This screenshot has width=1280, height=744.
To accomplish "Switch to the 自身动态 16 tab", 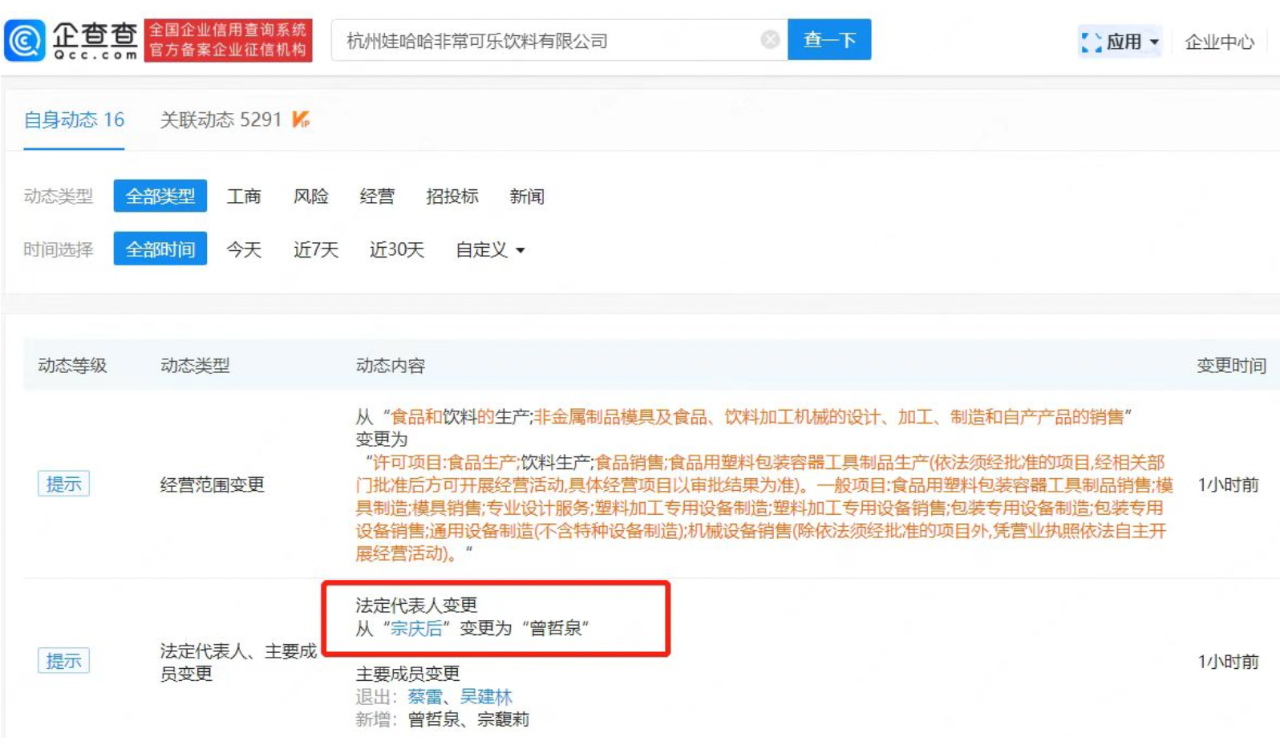I will pos(74,120).
